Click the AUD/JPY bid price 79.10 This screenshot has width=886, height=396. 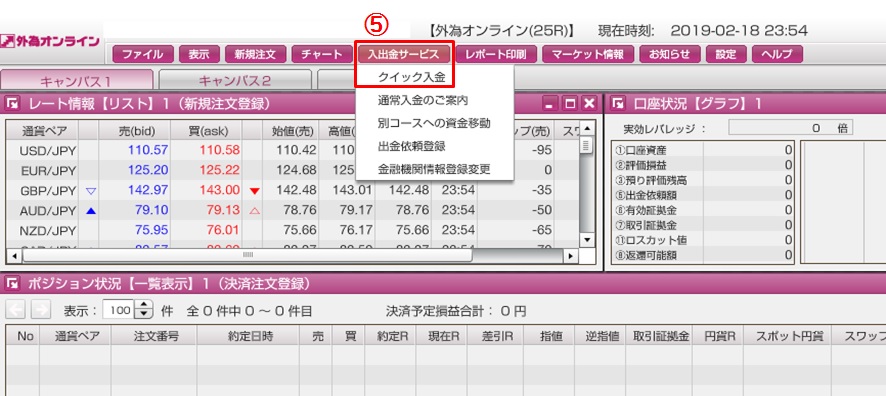point(151,210)
